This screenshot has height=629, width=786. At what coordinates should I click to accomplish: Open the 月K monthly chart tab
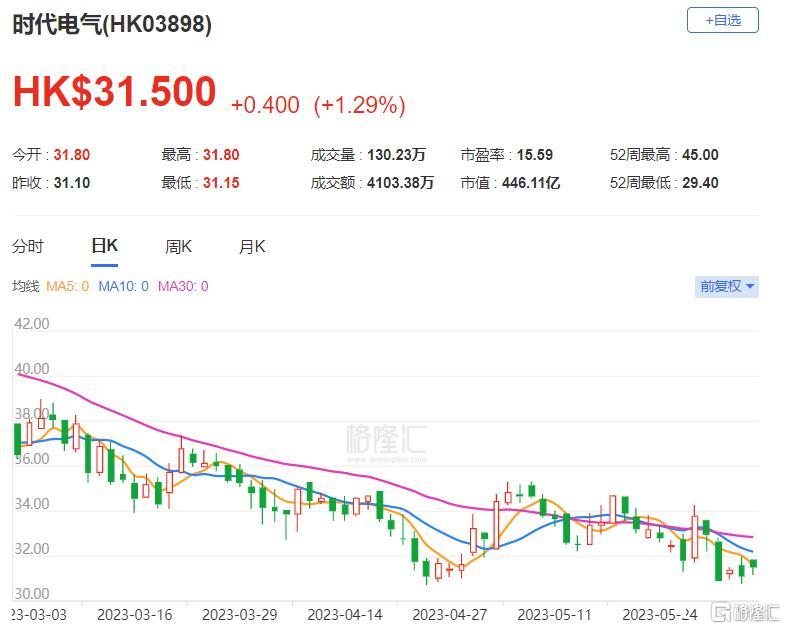[x=252, y=247]
